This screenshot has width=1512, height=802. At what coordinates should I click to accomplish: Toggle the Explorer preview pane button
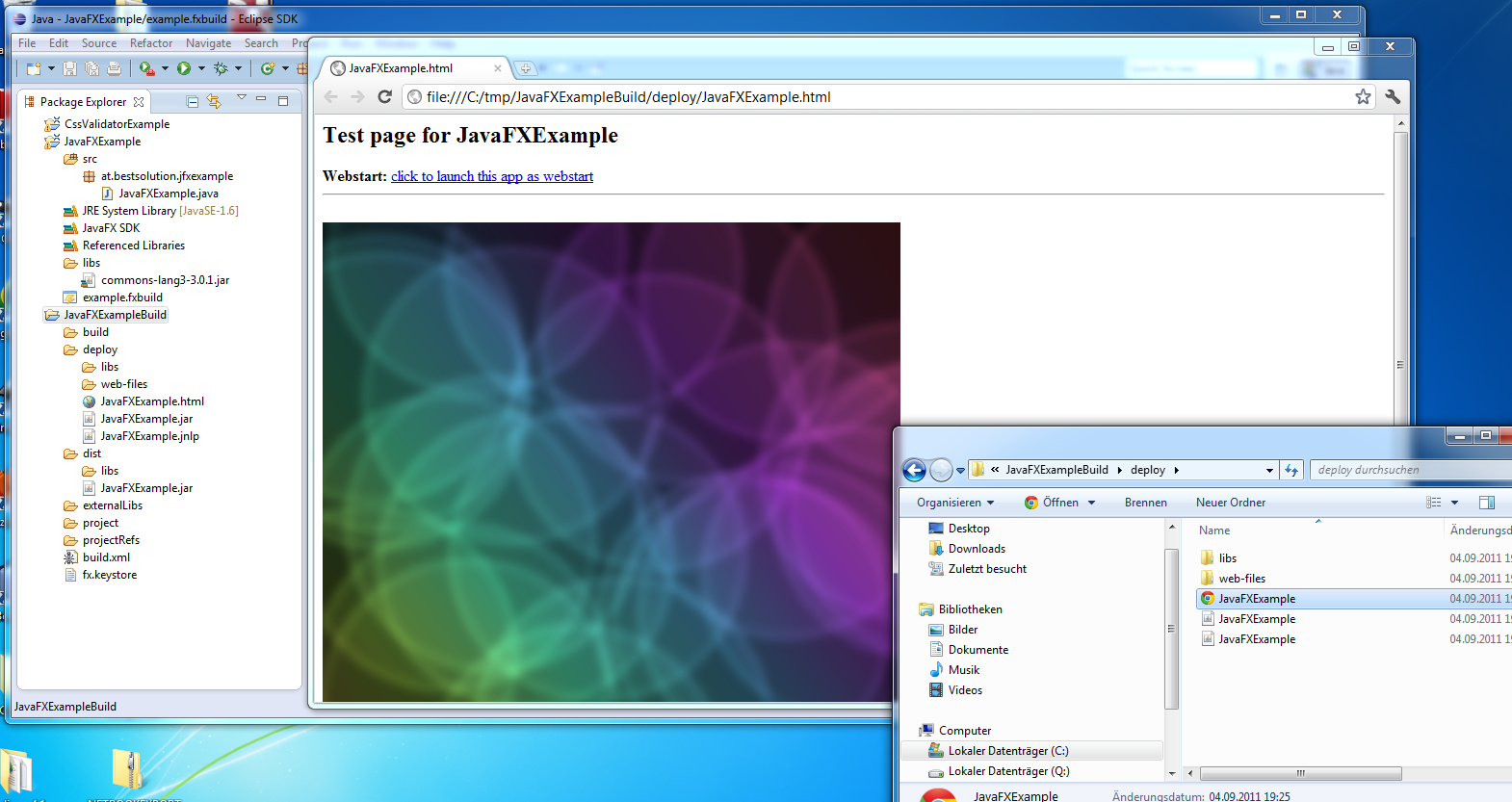click(1486, 503)
